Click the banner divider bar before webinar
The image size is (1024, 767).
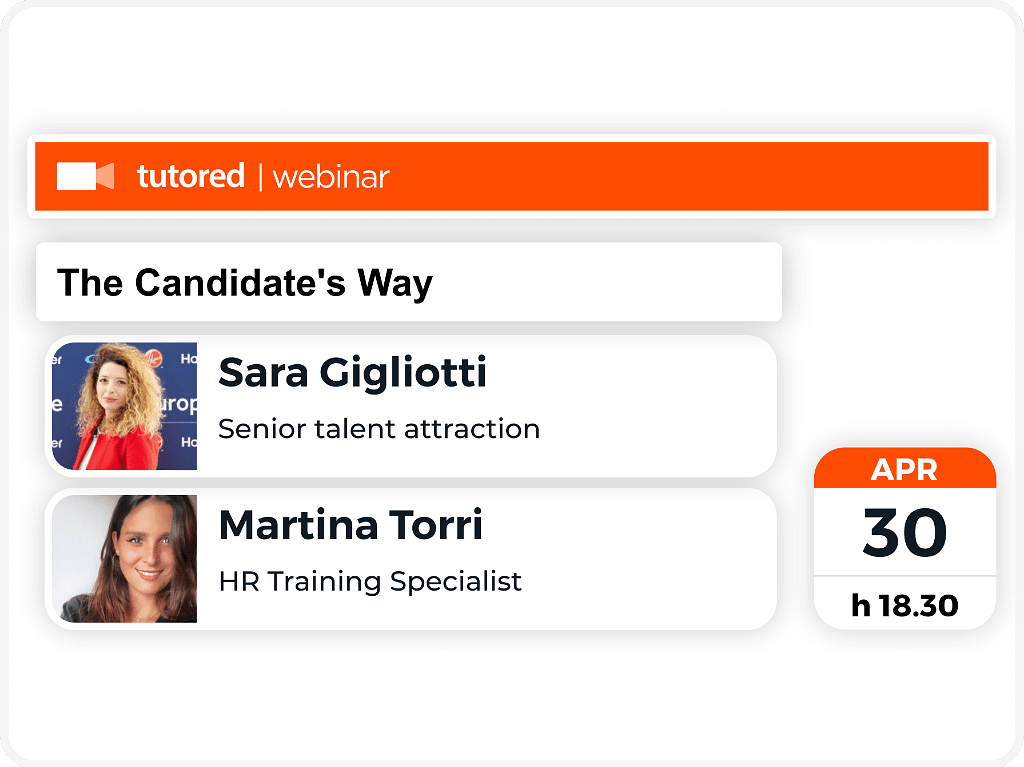pyautogui.click(x=261, y=178)
